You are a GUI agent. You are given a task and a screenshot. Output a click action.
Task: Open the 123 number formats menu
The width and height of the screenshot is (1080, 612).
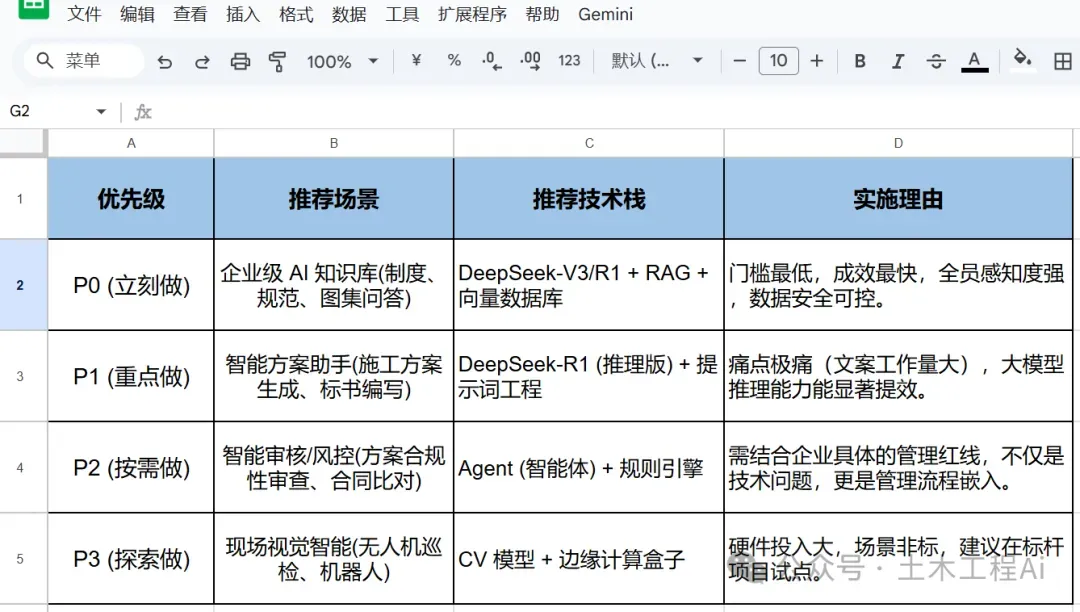point(569,61)
